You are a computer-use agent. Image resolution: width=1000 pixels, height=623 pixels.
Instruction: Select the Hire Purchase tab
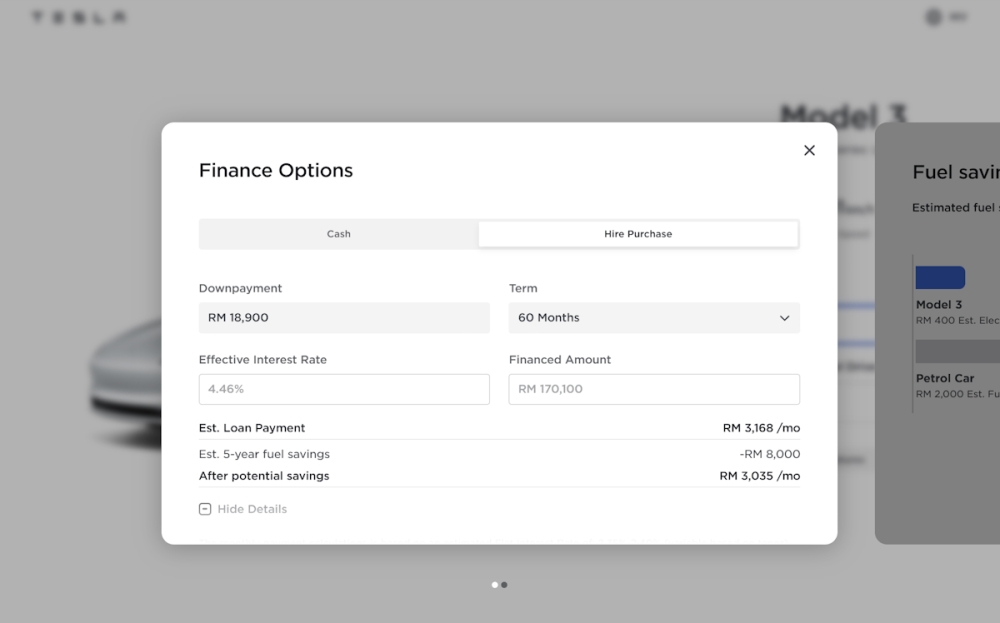coord(638,234)
